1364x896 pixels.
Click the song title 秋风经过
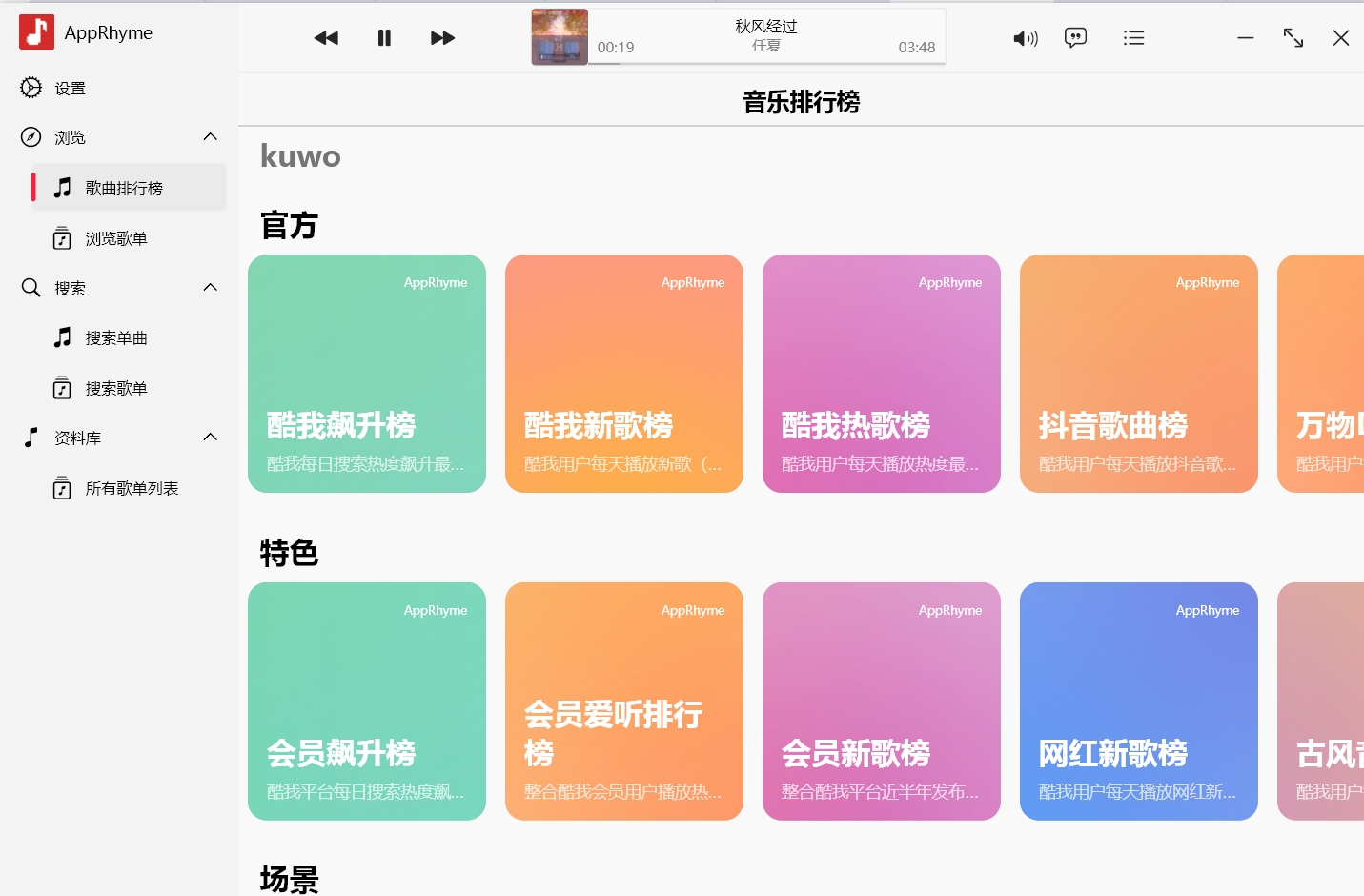coord(766,26)
